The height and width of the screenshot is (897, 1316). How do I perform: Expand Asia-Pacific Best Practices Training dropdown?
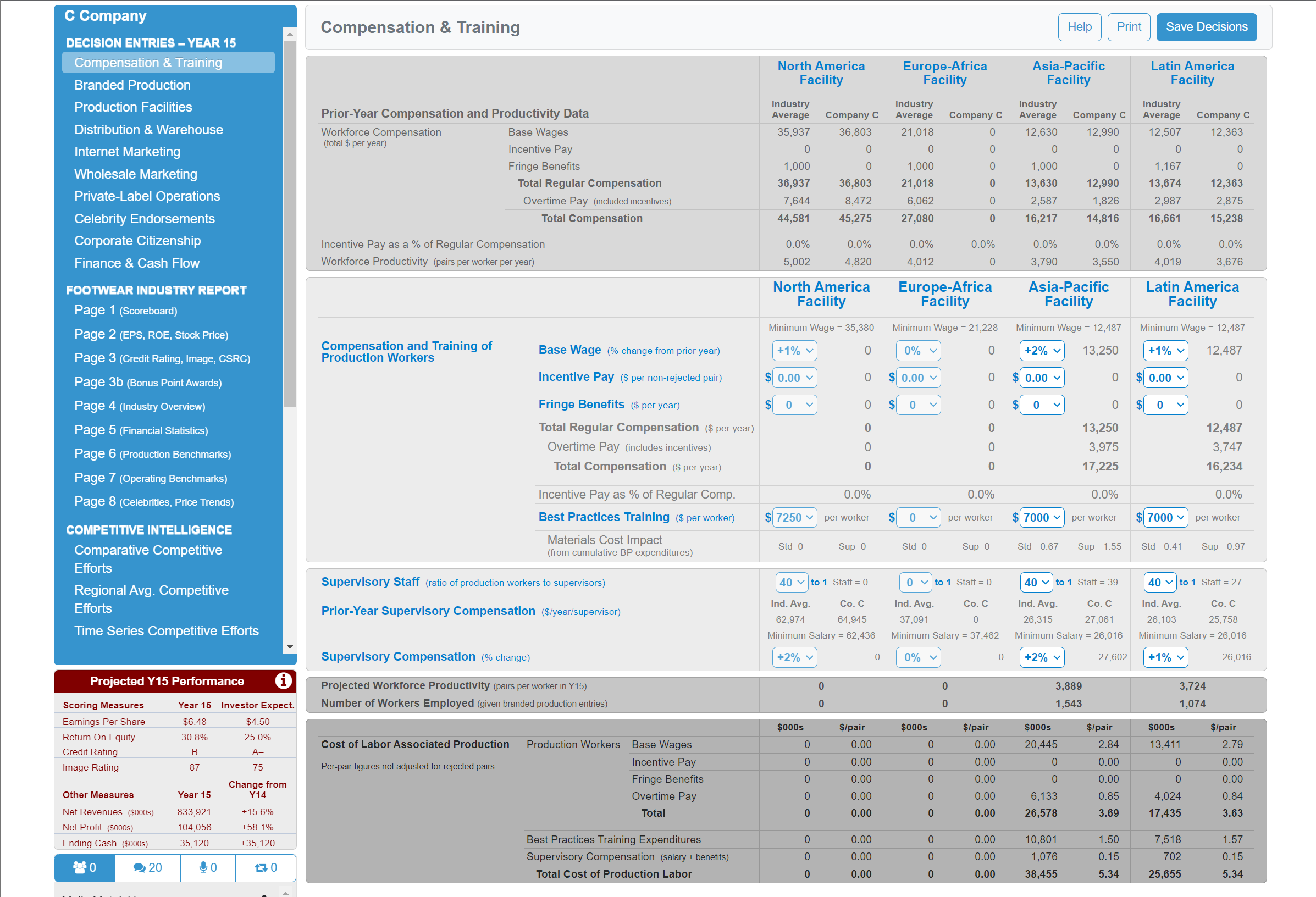[1041, 518]
